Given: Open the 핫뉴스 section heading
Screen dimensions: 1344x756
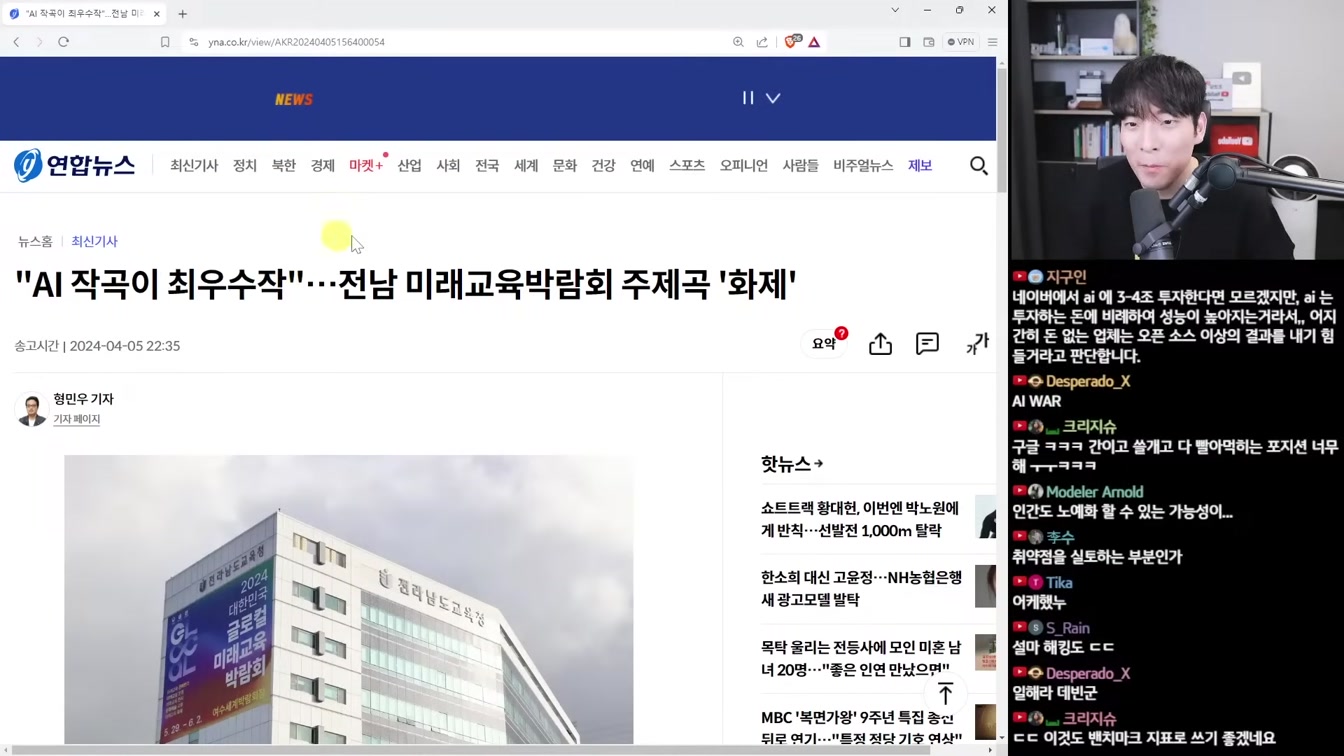Looking at the screenshot, I should coord(792,464).
